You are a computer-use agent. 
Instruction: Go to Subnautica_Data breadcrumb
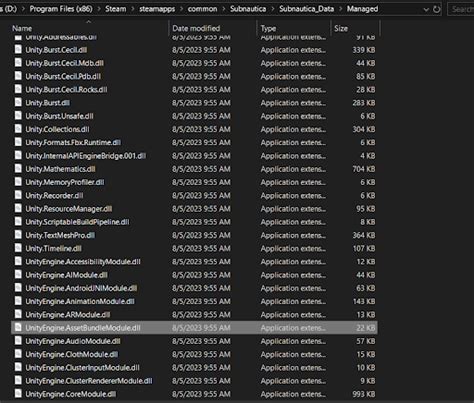pyautogui.click(x=306, y=9)
